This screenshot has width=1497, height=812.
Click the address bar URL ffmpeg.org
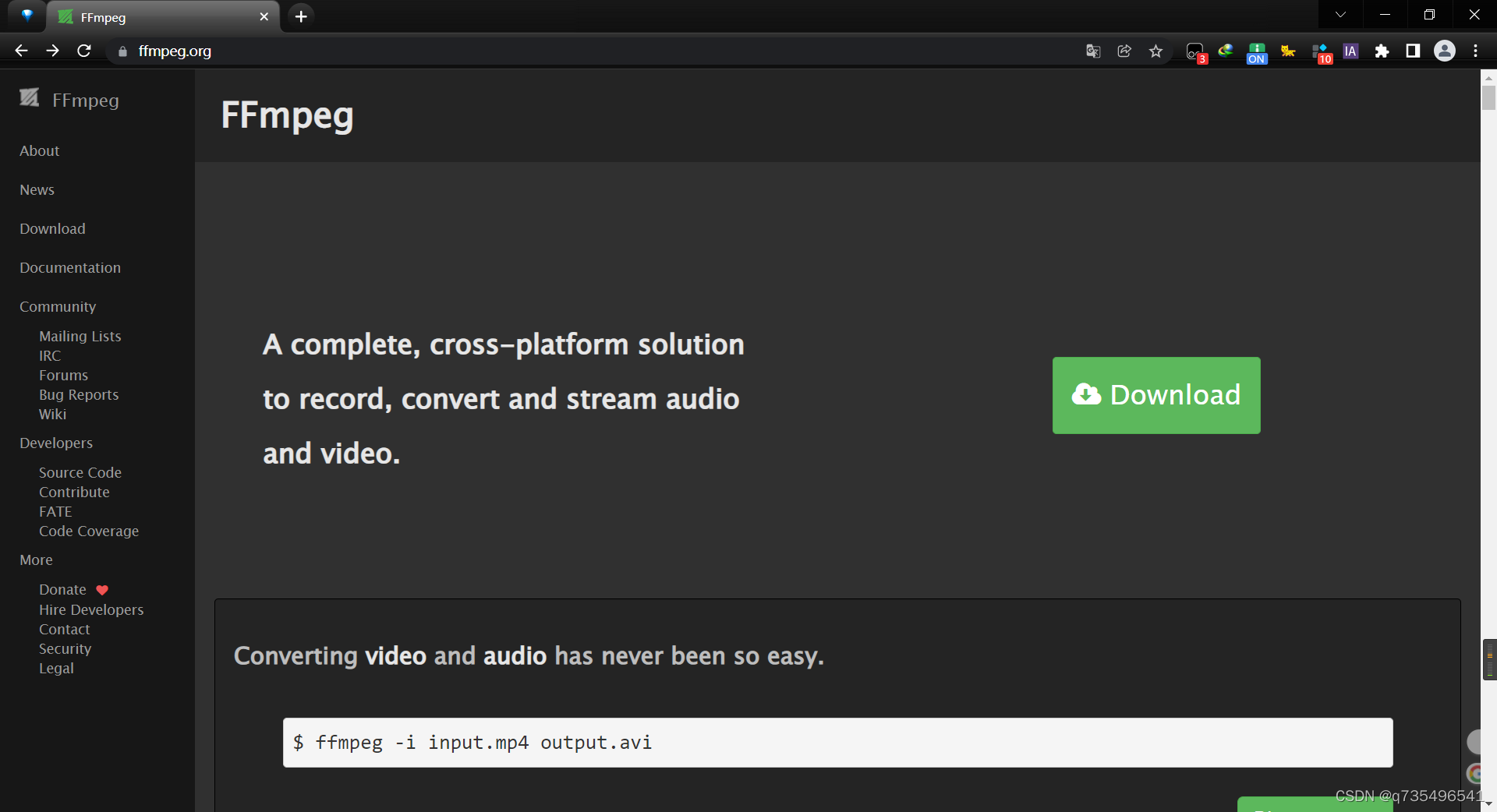click(x=175, y=51)
